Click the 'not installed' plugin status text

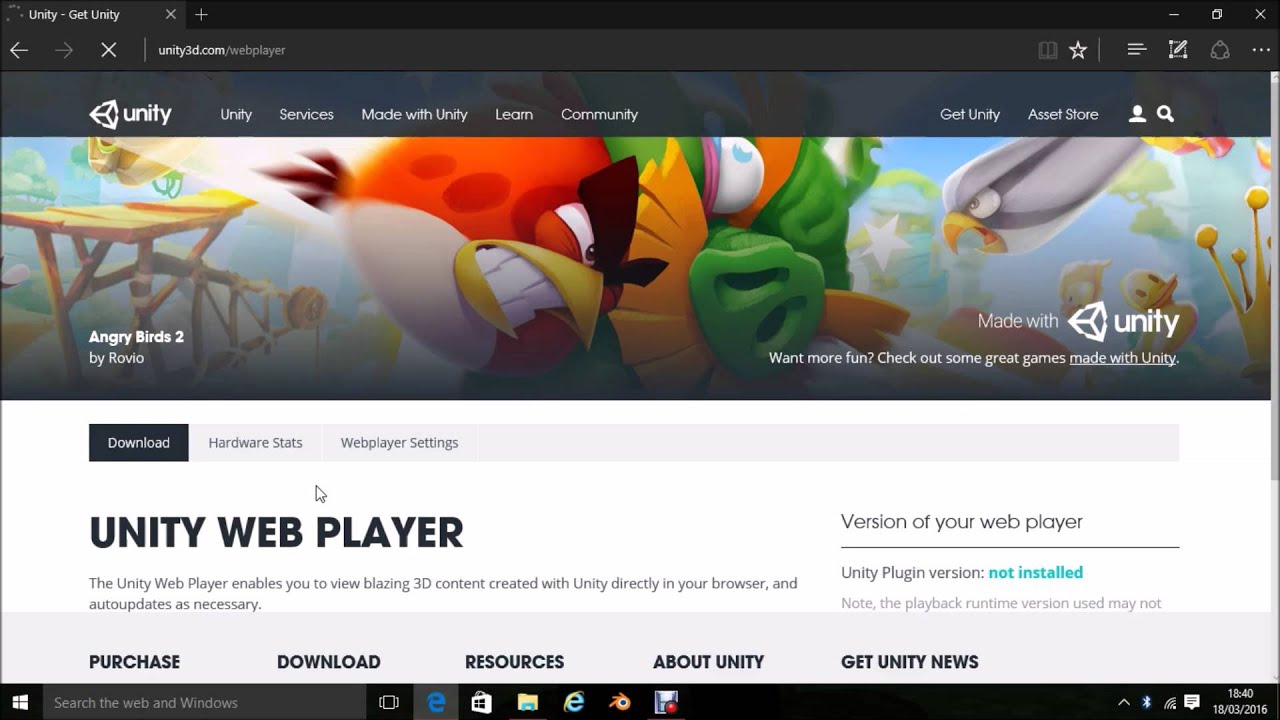[1035, 573]
